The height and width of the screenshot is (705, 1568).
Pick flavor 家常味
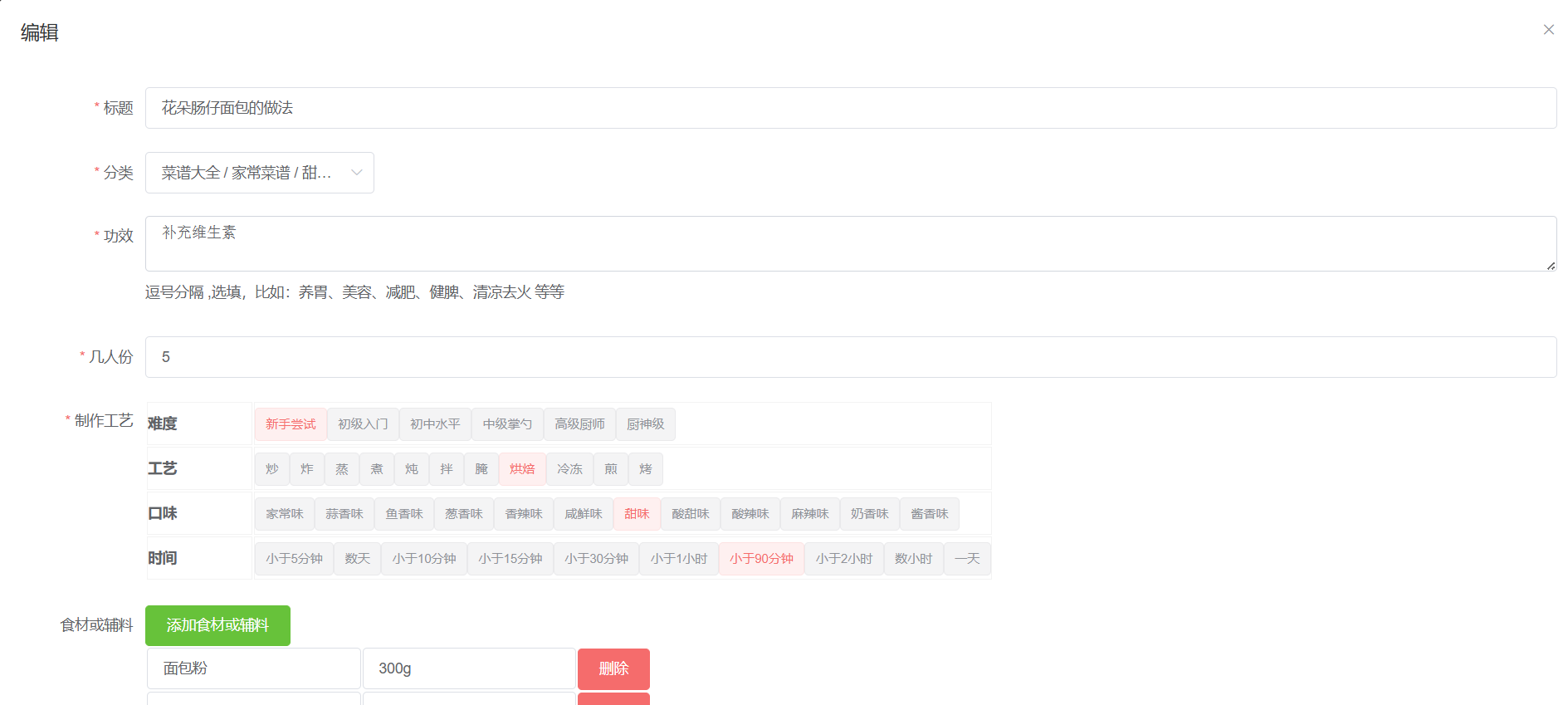285,514
